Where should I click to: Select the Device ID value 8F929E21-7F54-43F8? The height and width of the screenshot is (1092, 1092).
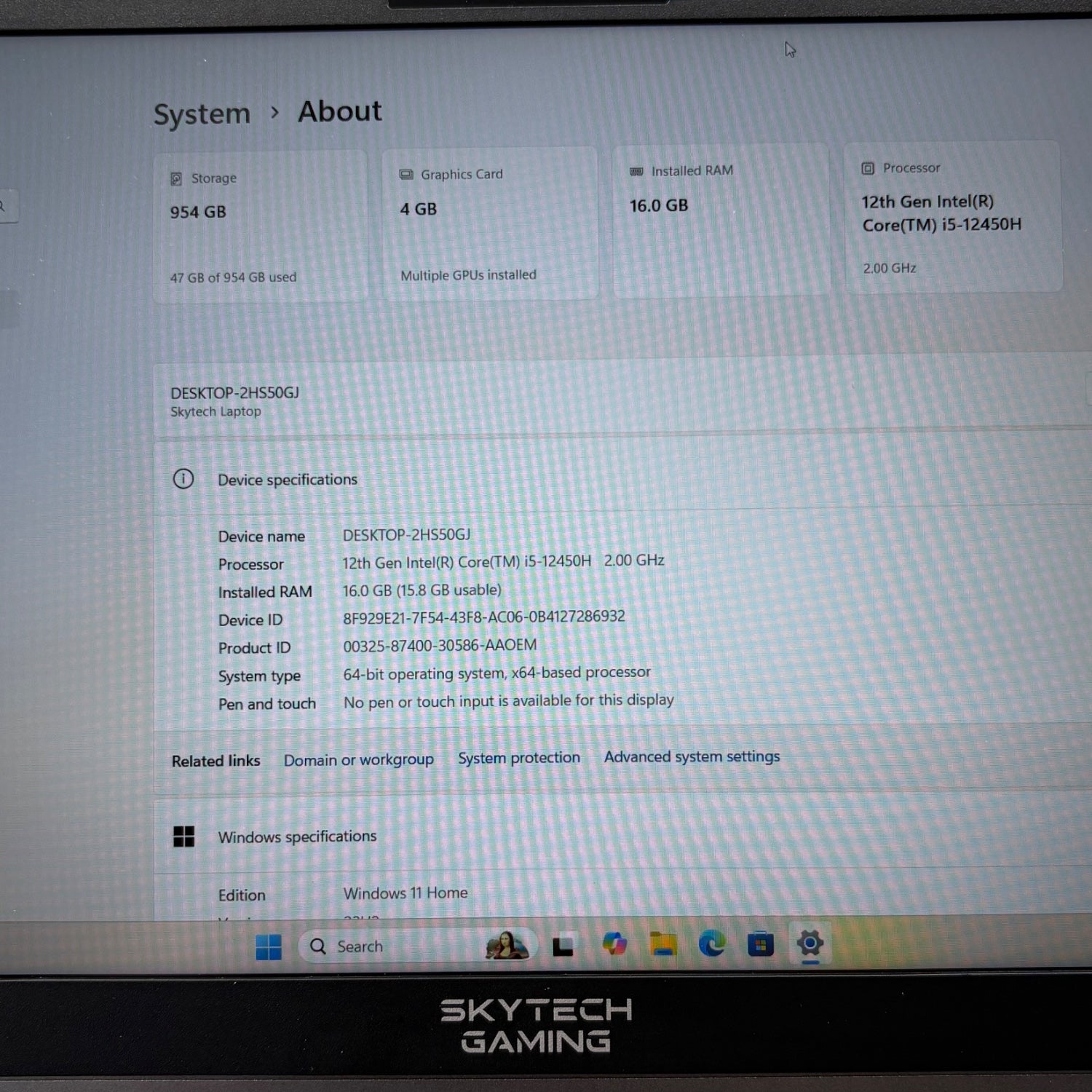tap(484, 617)
